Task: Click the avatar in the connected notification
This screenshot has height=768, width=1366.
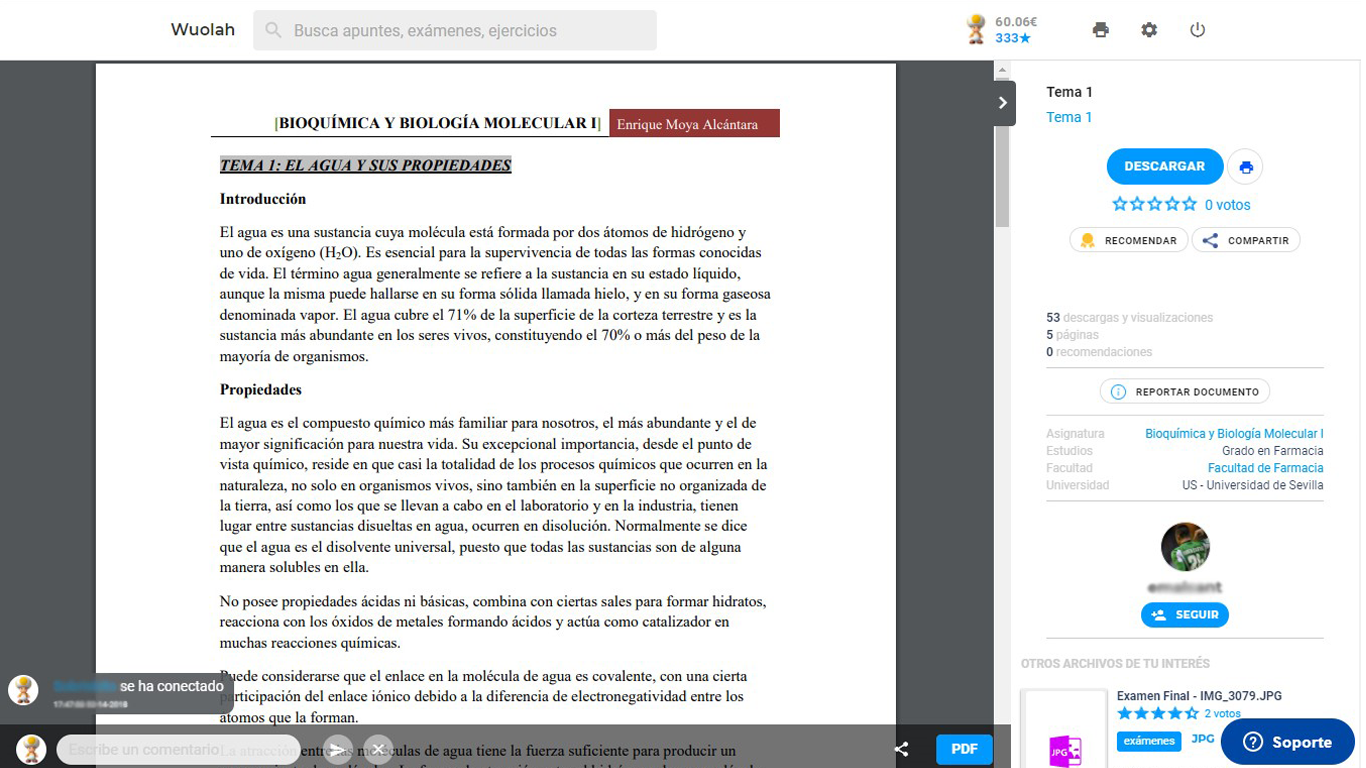Action: pyautogui.click(x=23, y=690)
